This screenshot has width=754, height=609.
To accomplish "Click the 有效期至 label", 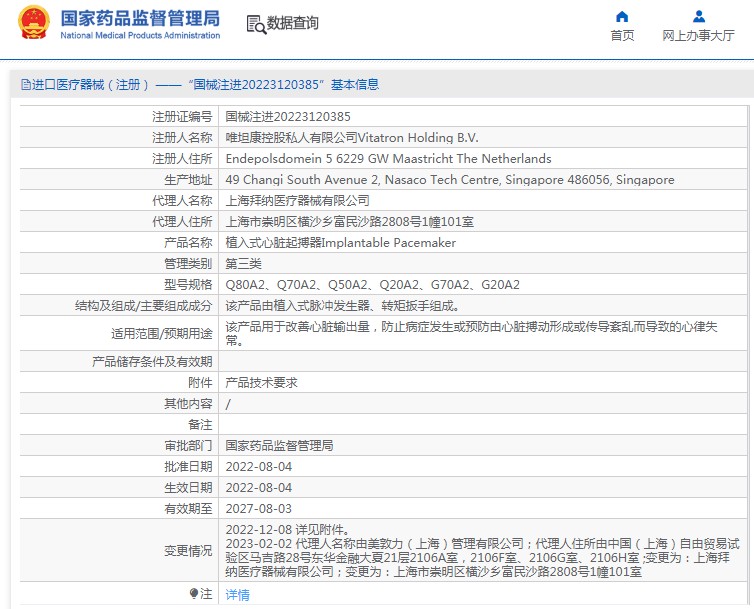I will (188, 509).
